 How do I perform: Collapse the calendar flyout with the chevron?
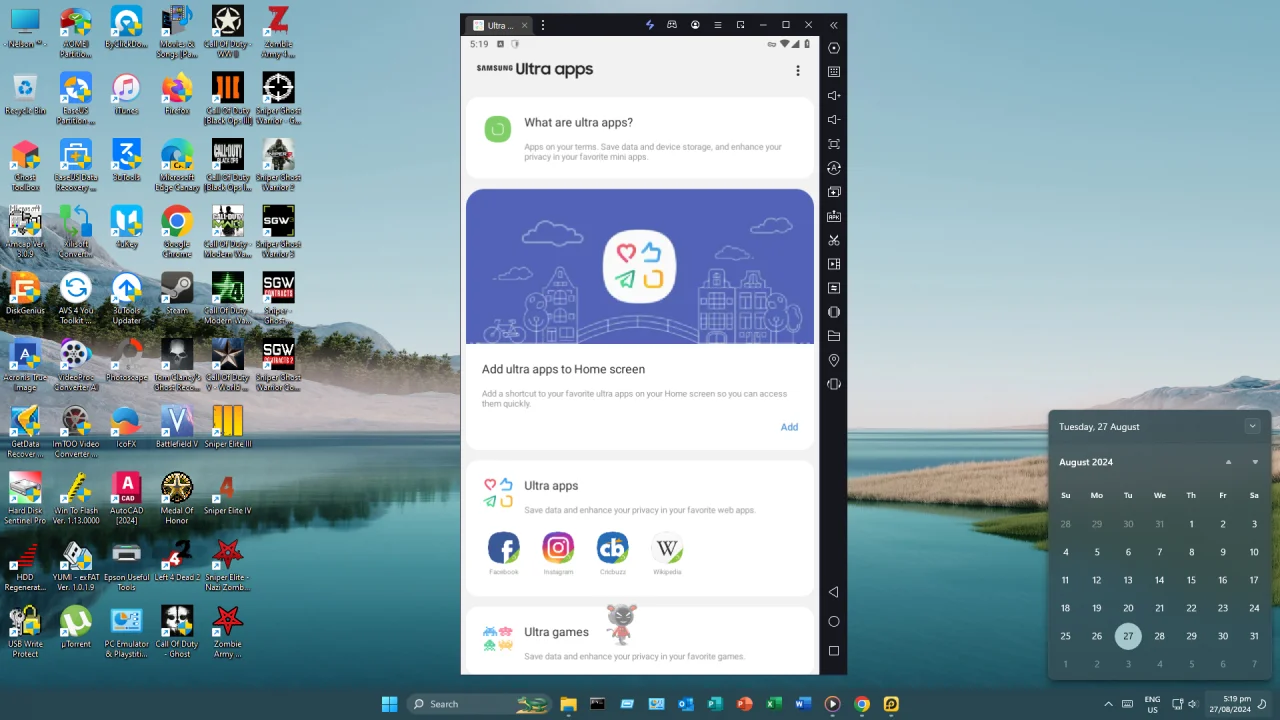[1252, 426]
